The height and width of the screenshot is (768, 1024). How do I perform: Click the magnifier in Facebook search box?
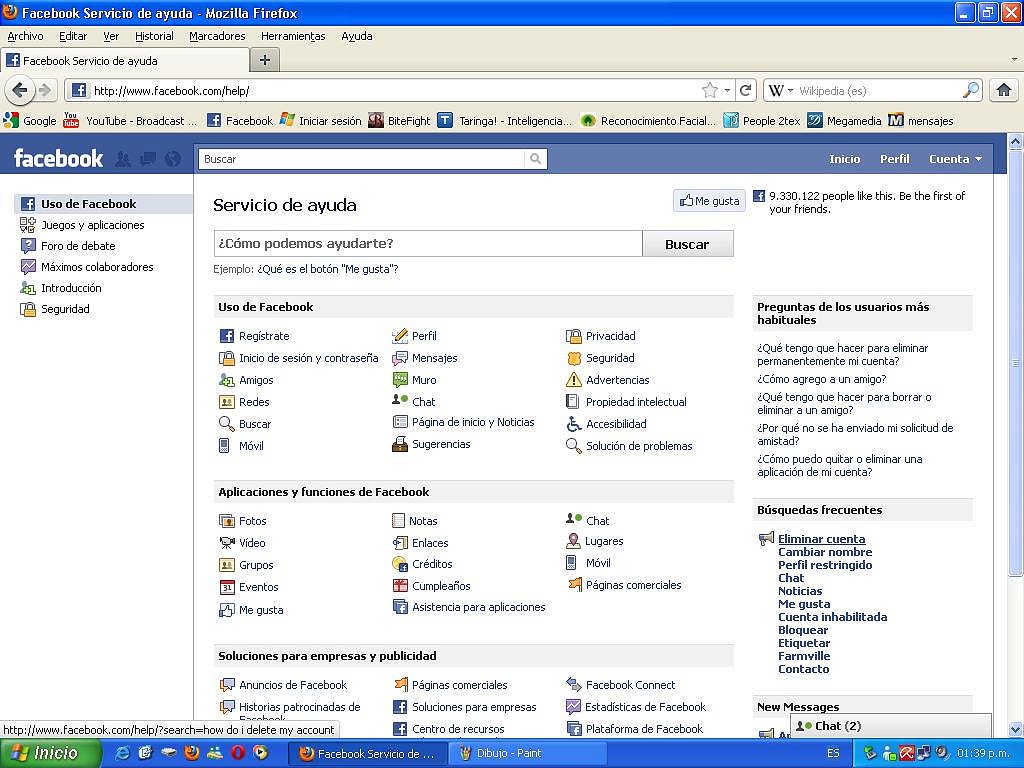536,159
